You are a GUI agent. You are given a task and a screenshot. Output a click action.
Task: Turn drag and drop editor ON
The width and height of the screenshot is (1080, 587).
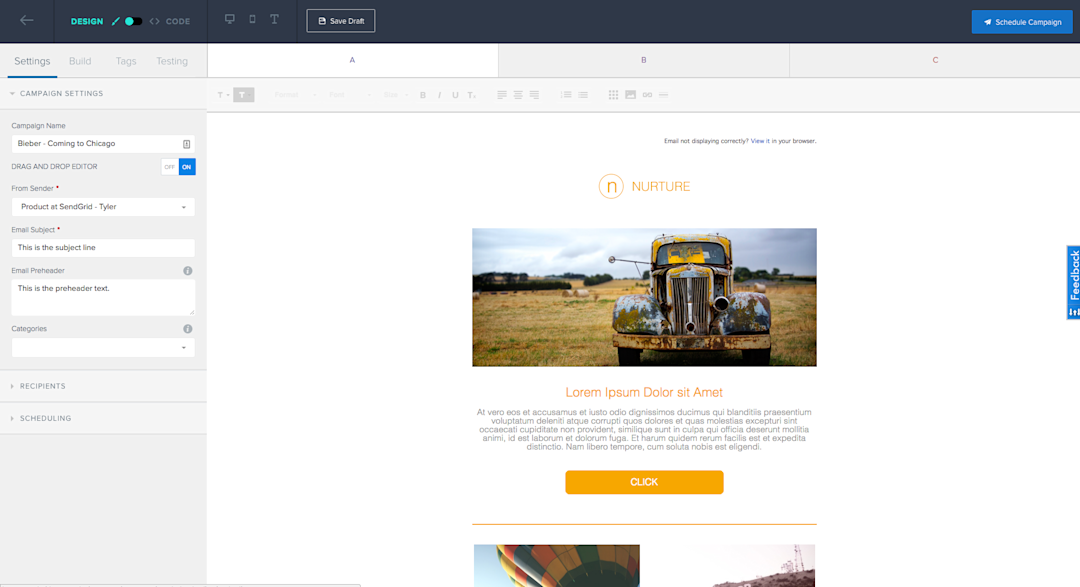coord(187,167)
